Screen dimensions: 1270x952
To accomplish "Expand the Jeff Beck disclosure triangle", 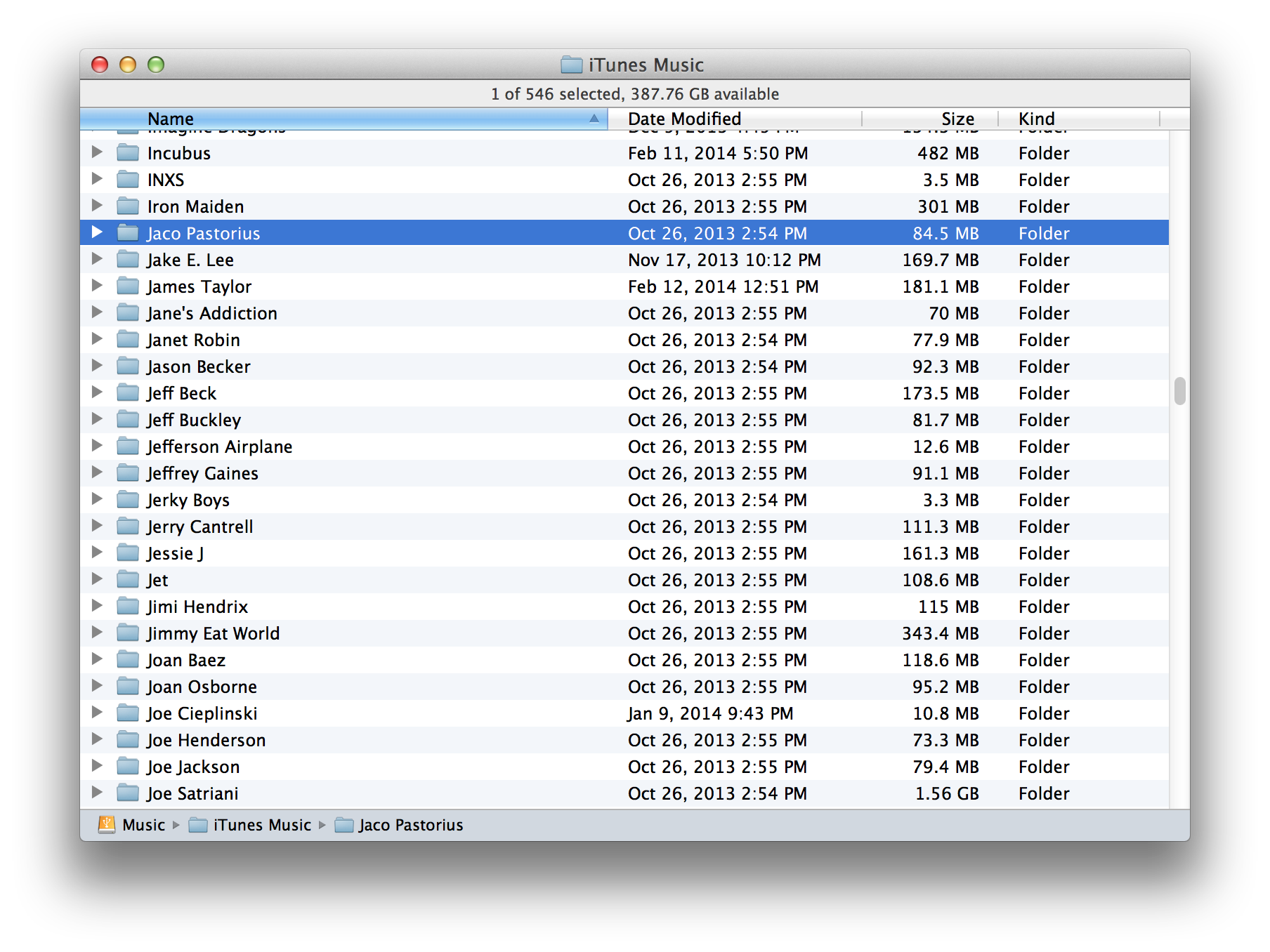I will click(97, 392).
